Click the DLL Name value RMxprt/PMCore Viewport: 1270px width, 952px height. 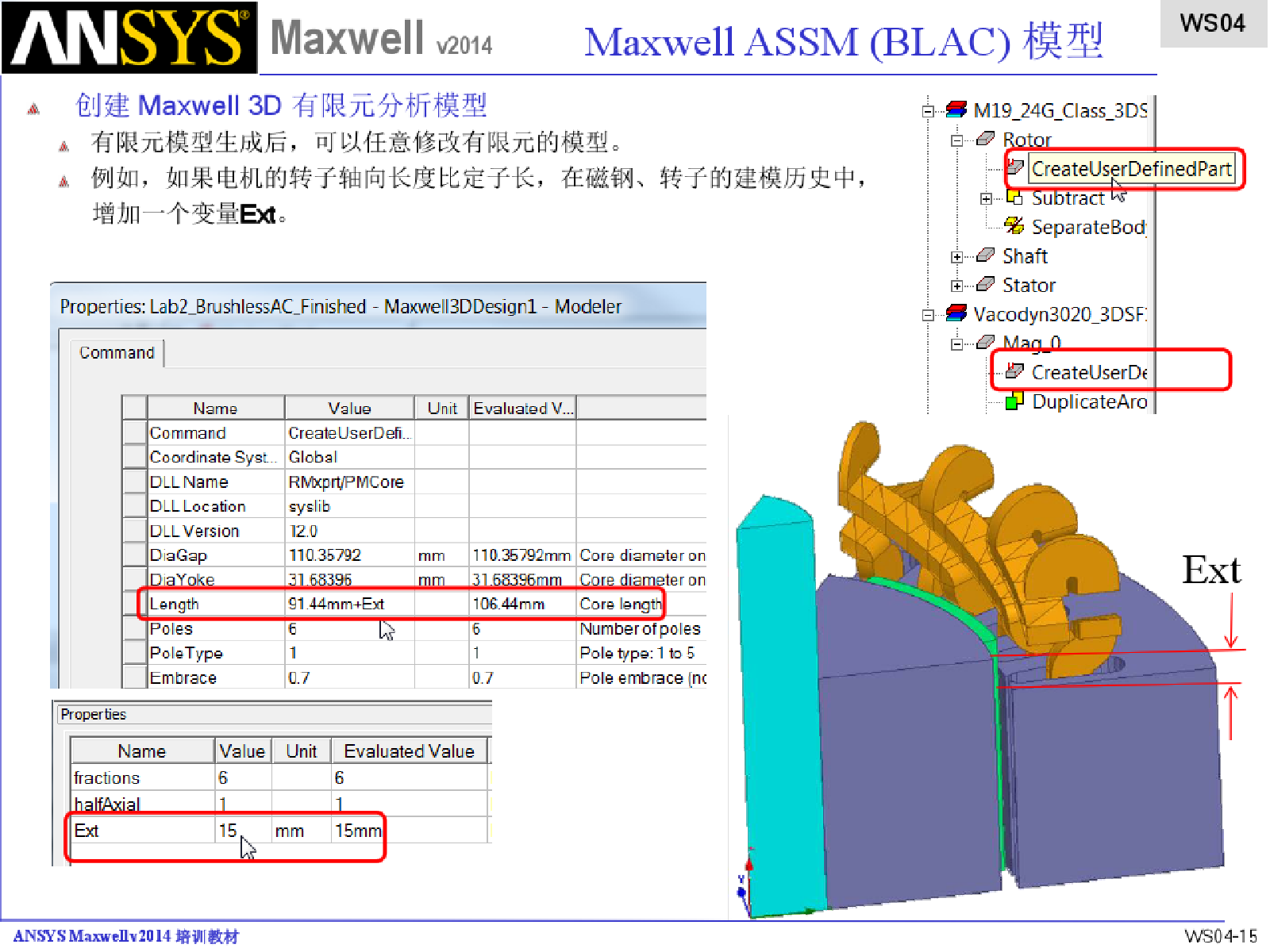pos(349,482)
